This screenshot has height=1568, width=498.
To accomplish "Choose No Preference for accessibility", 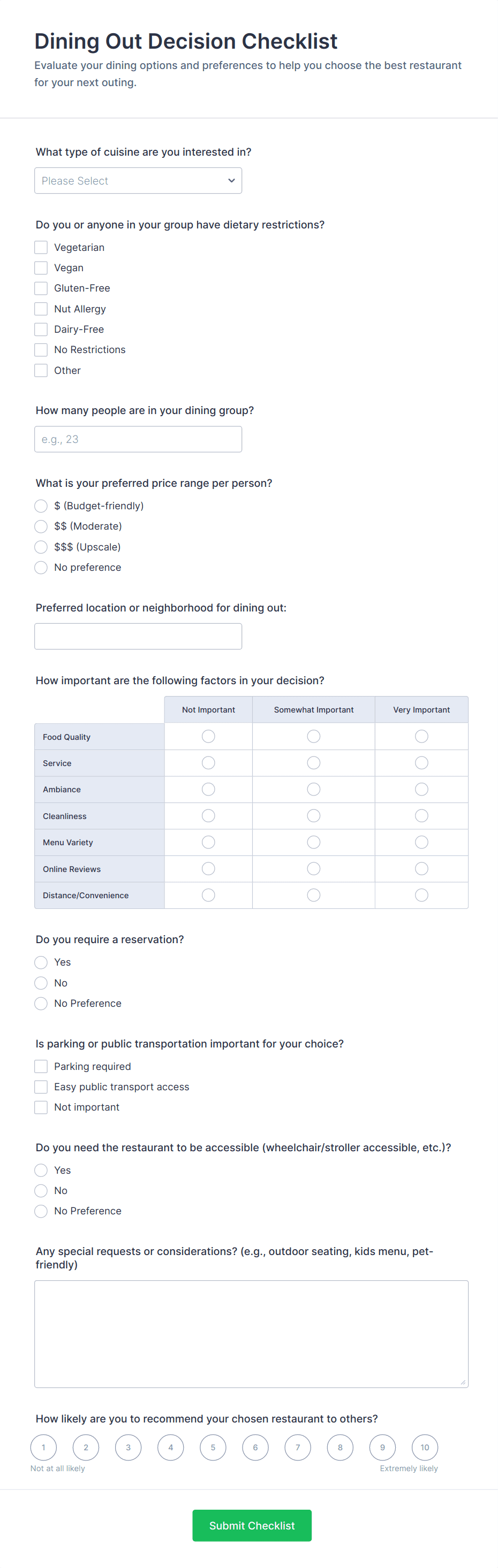I will point(41,1211).
